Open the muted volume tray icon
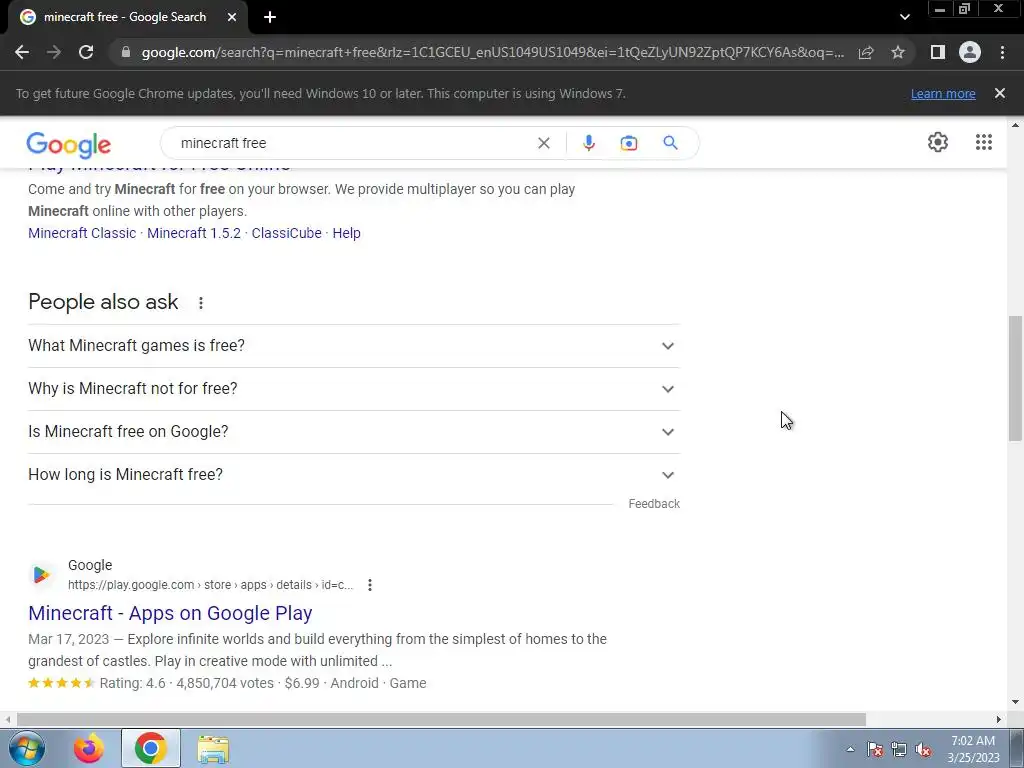1024x768 pixels. pos(923,749)
